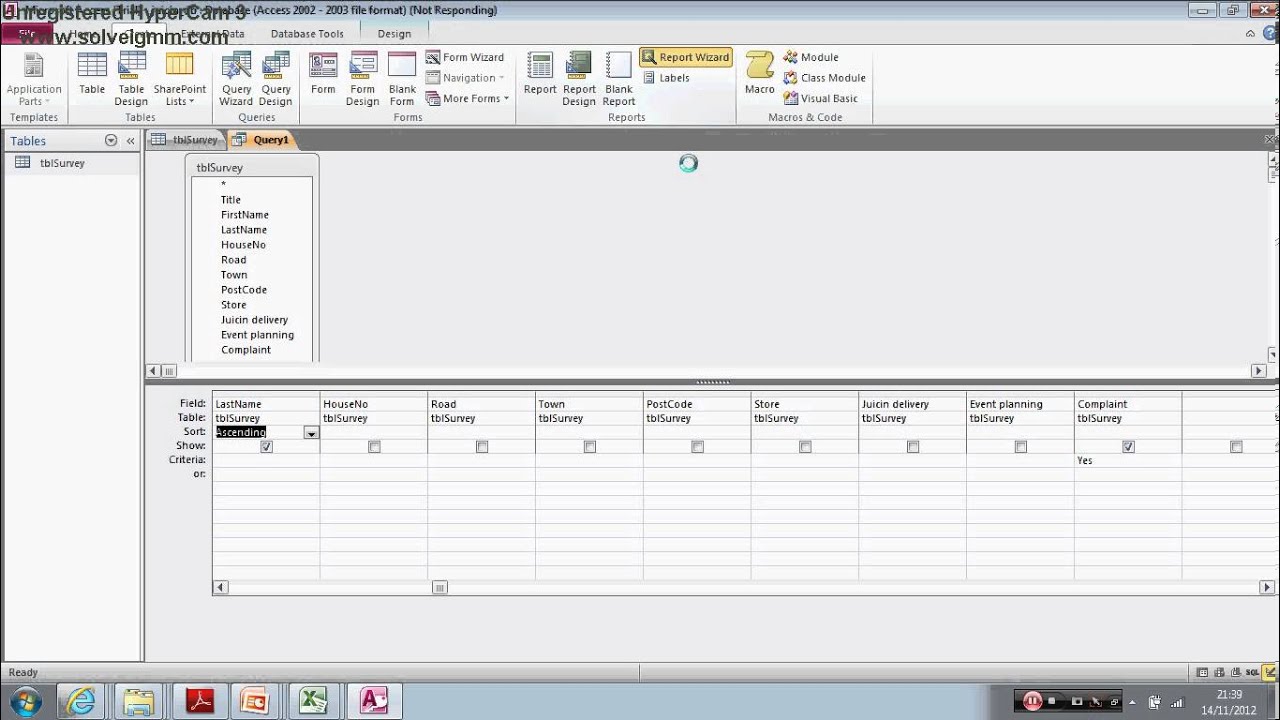Start the Report Wizard

[686, 57]
